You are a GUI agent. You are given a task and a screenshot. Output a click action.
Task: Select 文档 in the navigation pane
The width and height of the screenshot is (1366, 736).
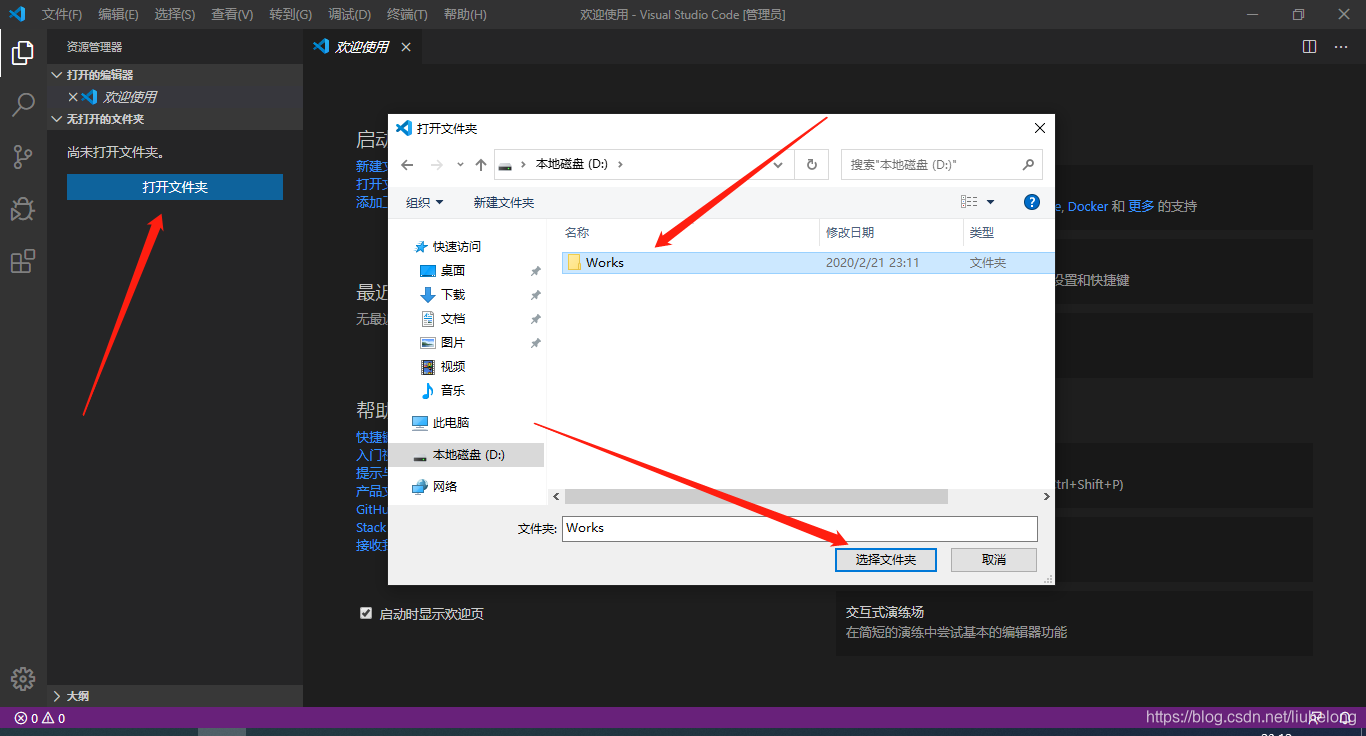pos(453,319)
